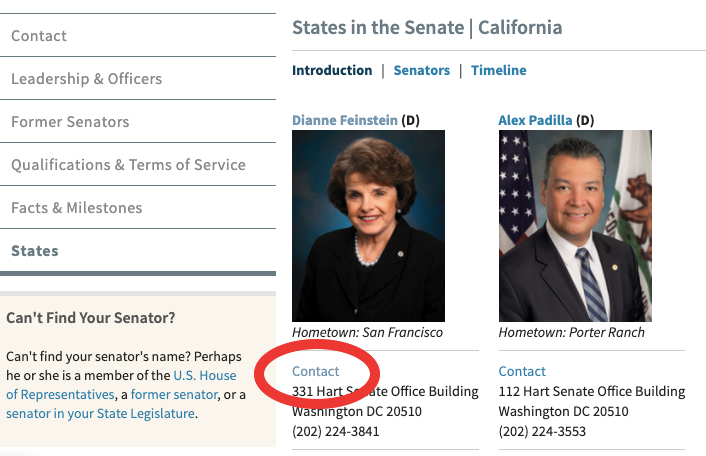Click Alex Padilla's portrait photo

click(575, 226)
